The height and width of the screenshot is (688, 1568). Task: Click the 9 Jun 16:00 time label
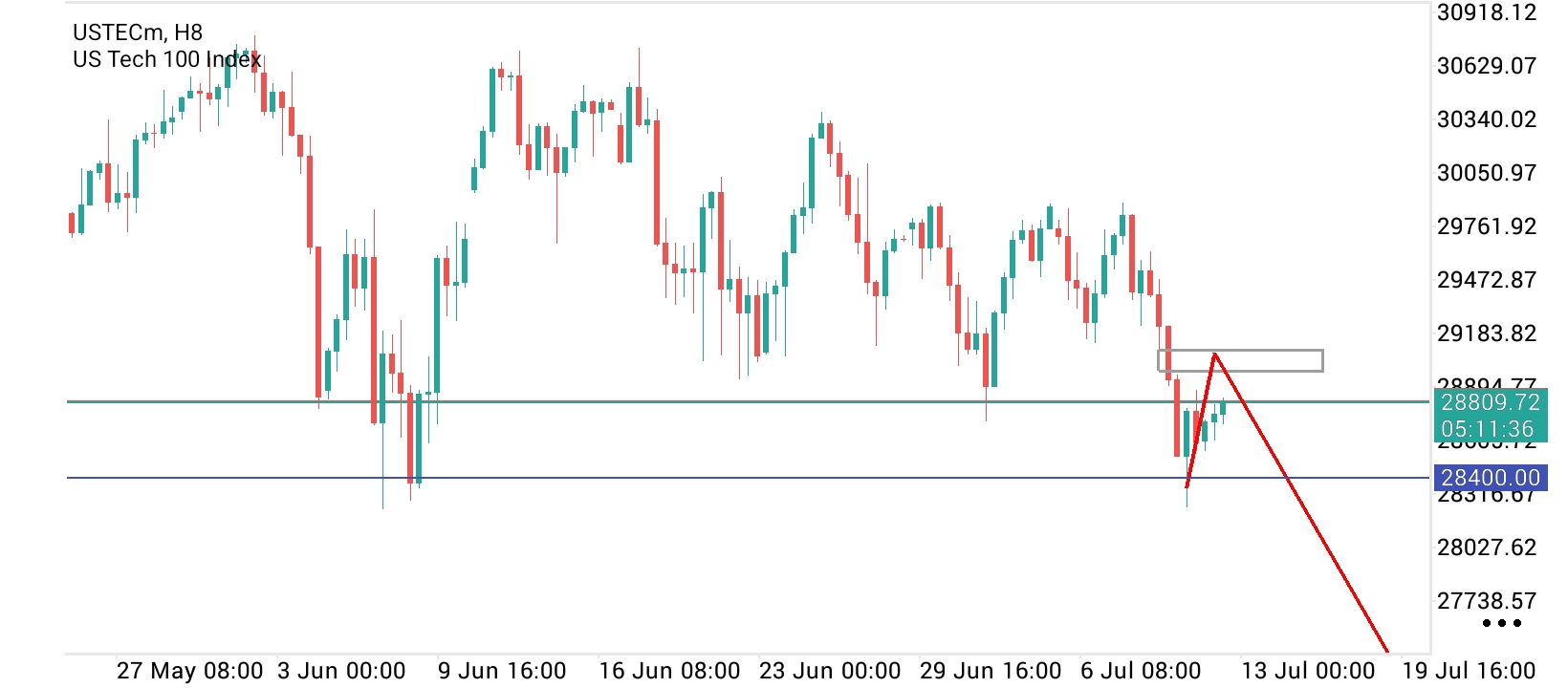(x=502, y=671)
